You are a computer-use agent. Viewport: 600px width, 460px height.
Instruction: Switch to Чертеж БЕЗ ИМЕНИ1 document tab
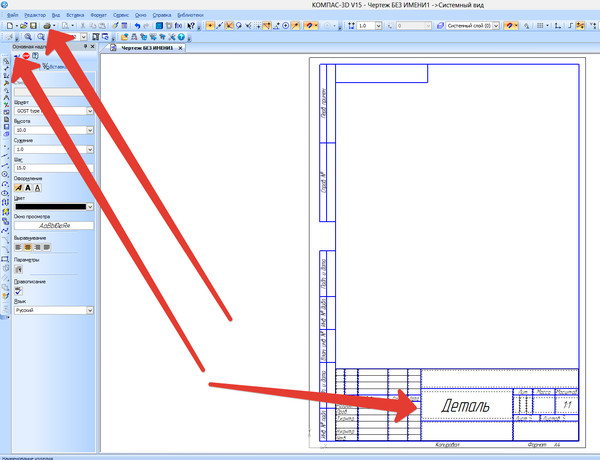click(x=147, y=48)
